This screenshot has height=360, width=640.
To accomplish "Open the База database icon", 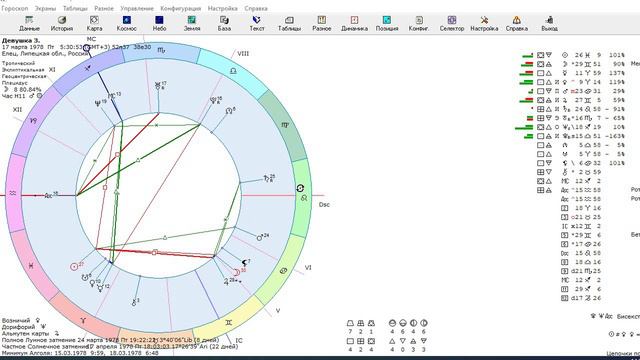I will (224, 24).
